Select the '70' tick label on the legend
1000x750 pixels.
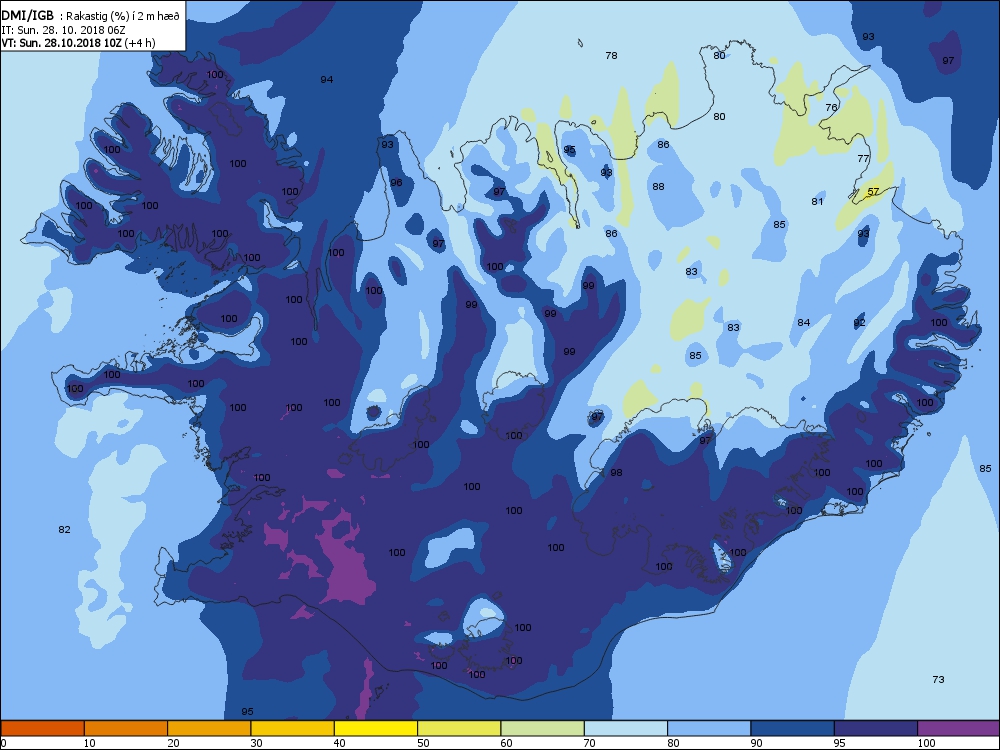click(x=589, y=743)
